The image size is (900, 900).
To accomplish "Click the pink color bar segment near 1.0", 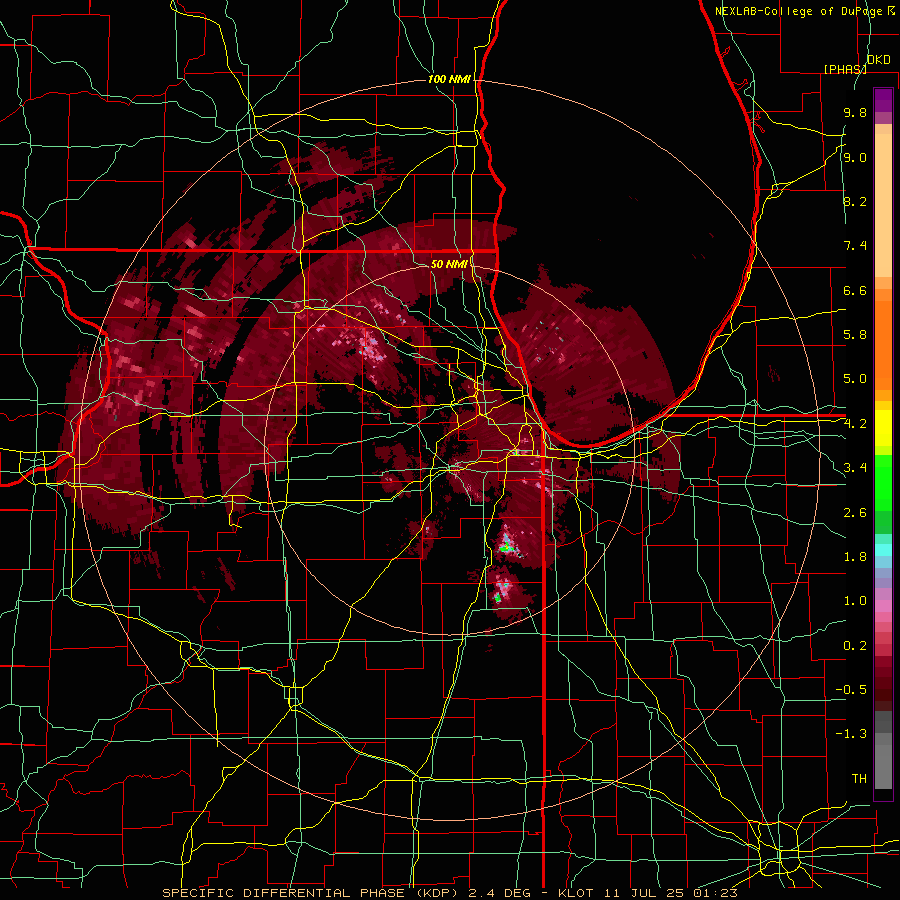I will coord(883,606).
